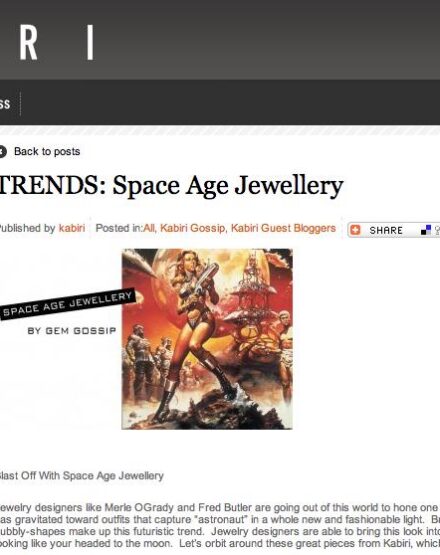Click the orange plus Share icon
This screenshot has height=555, width=440.
click(x=355, y=230)
